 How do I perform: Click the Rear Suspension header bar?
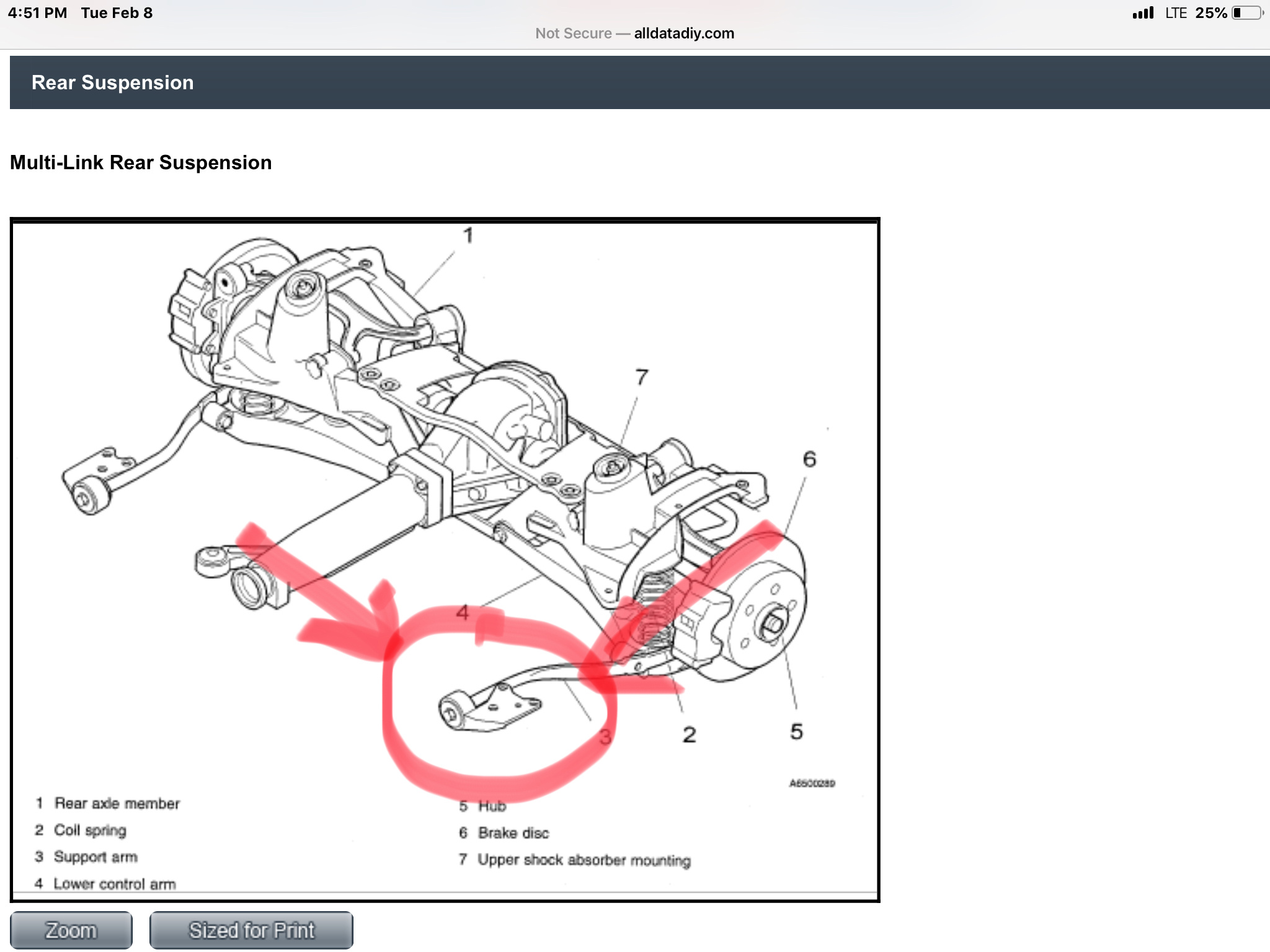coord(639,82)
